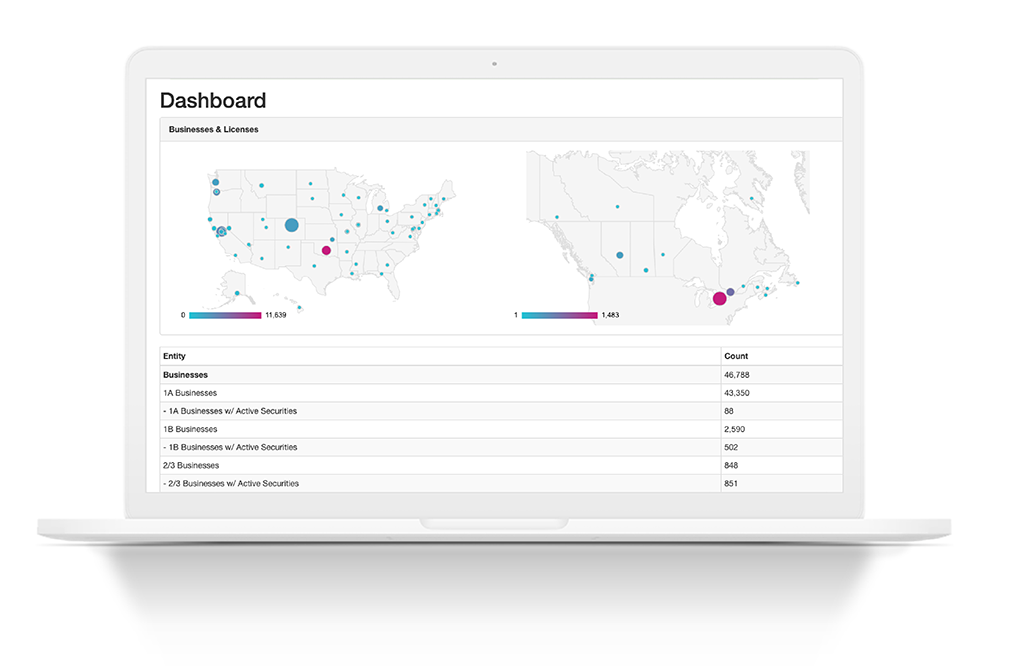This screenshot has width=1024, height=669.
Task: Select the large blue bubble in central US
Action: coord(292,225)
